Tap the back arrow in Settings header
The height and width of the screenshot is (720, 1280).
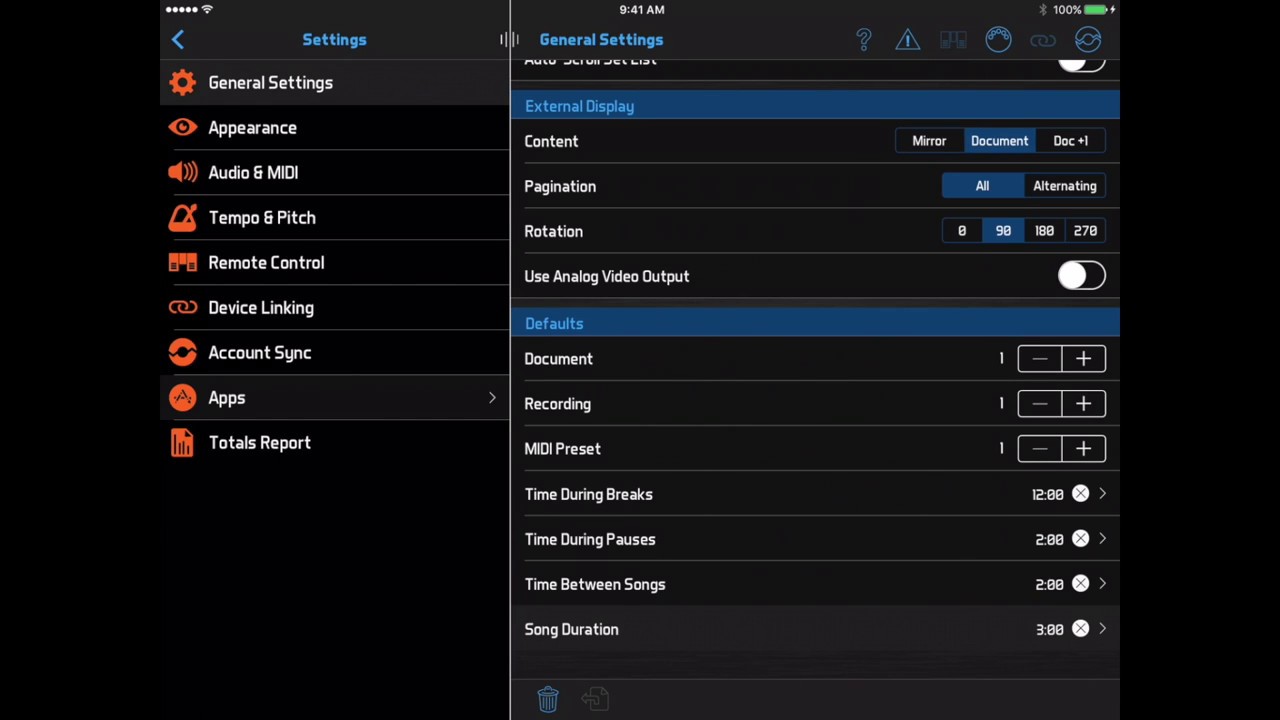click(x=178, y=40)
